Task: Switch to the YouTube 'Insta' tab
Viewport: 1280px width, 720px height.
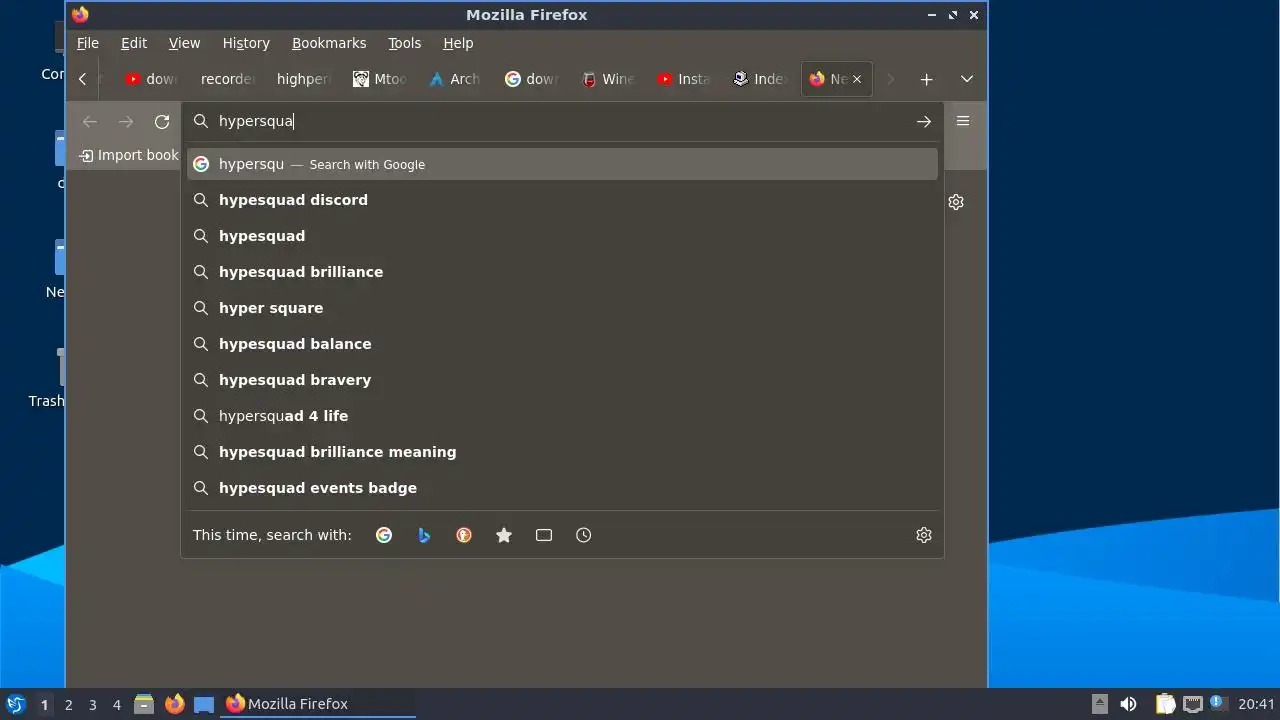Action: 682,79
